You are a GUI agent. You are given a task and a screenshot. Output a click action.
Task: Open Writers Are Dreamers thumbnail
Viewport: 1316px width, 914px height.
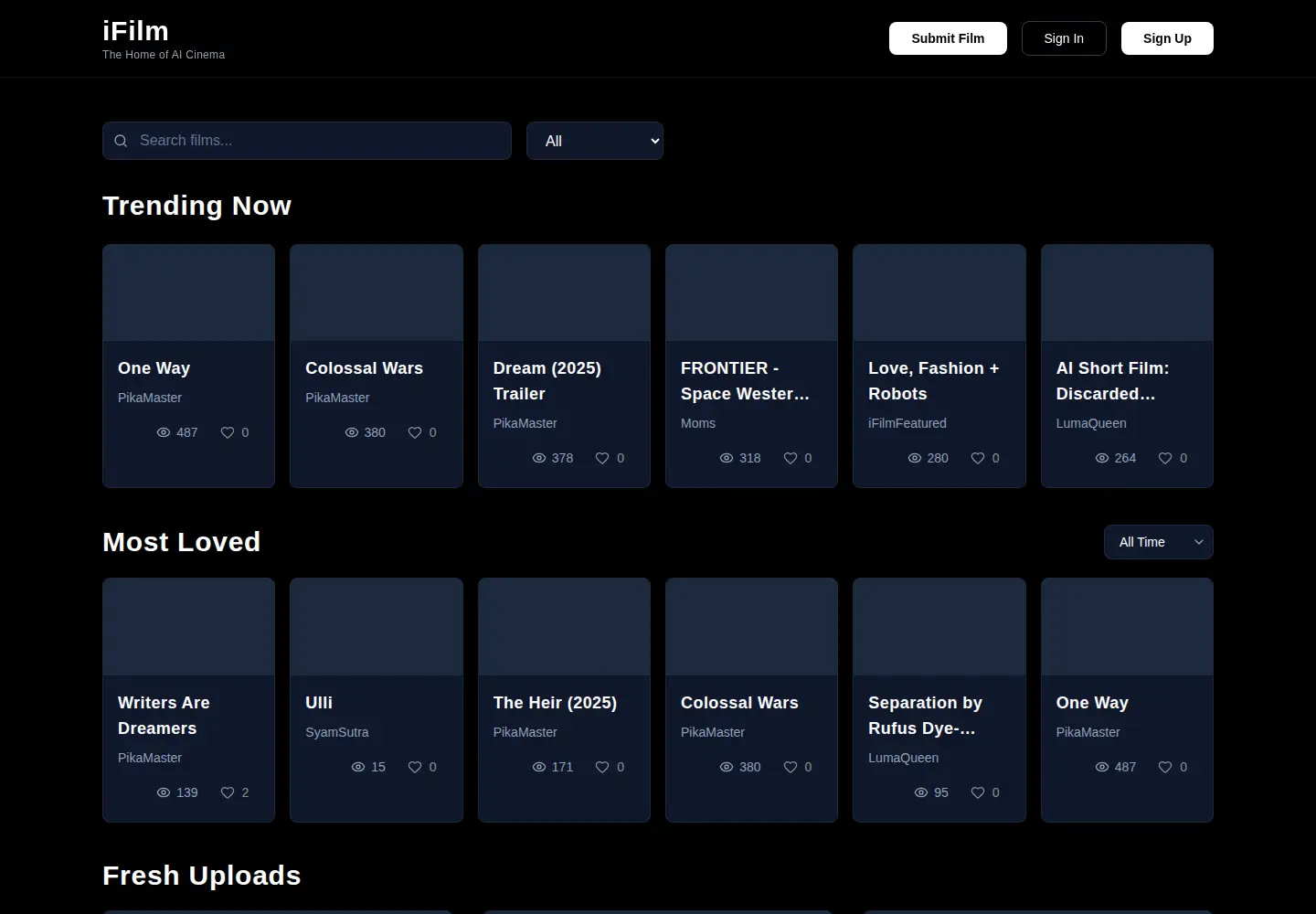188,627
